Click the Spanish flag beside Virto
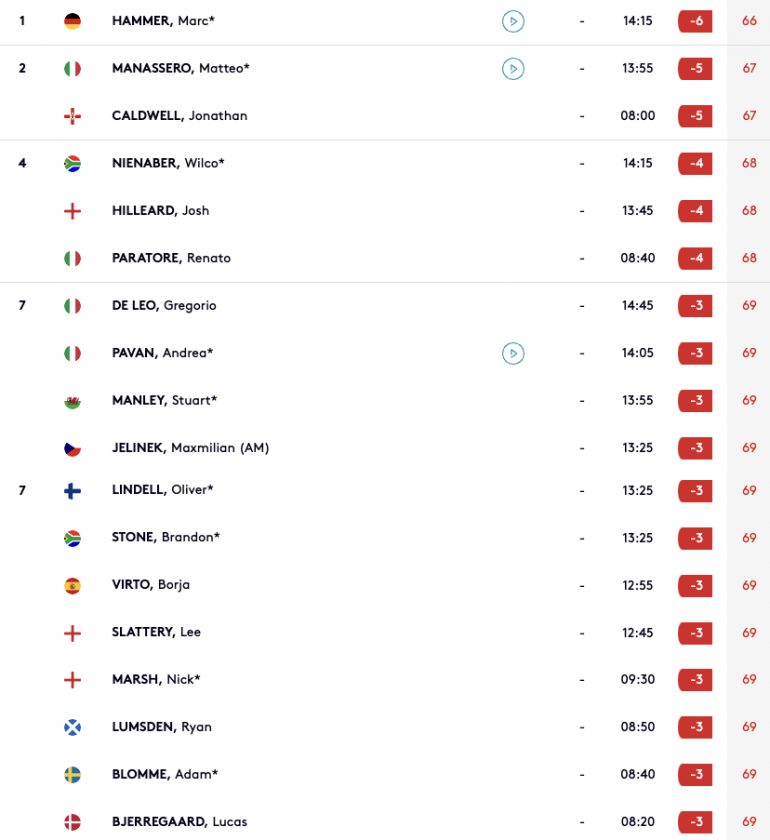 pyautogui.click(x=72, y=586)
